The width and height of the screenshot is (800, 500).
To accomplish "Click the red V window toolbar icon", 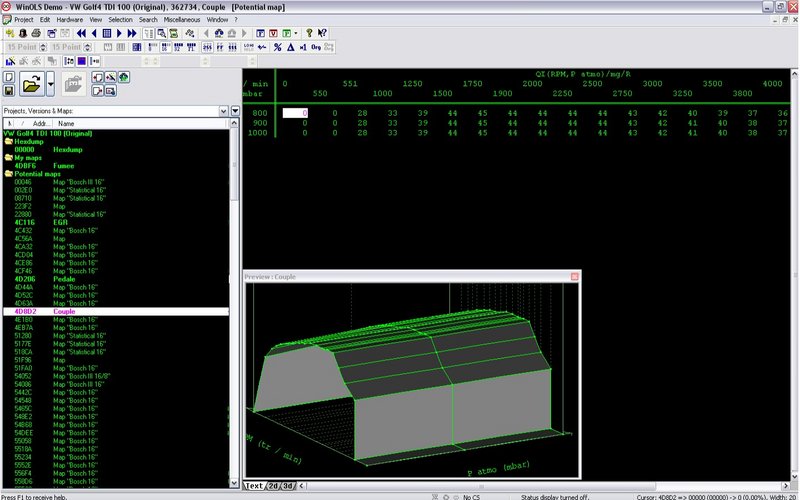I will pyautogui.click(x=273, y=33).
